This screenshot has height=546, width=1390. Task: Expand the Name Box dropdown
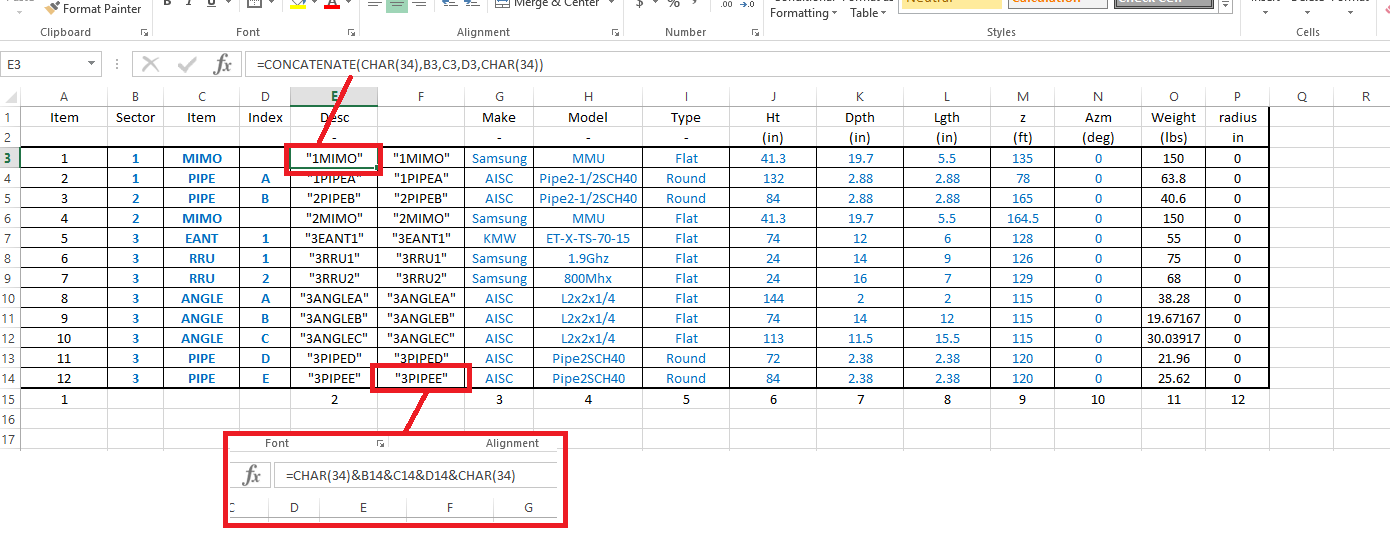pyautogui.click(x=92, y=64)
